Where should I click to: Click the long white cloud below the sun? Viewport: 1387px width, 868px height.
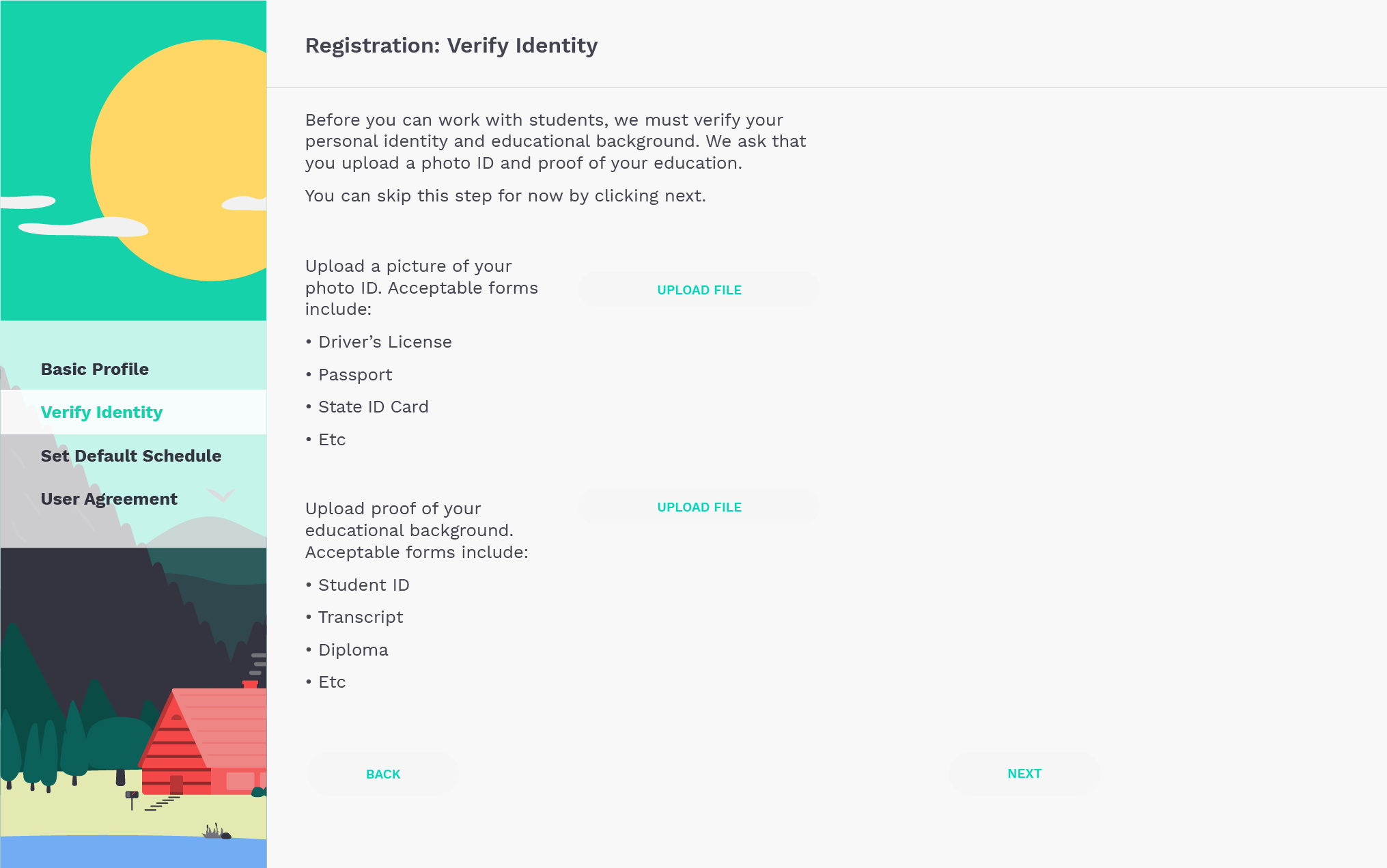tap(83, 227)
